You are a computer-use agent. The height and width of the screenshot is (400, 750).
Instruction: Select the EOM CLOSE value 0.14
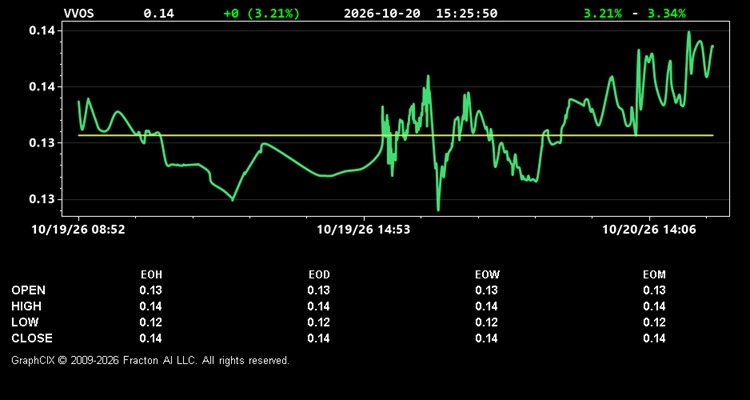coord(654,338)
